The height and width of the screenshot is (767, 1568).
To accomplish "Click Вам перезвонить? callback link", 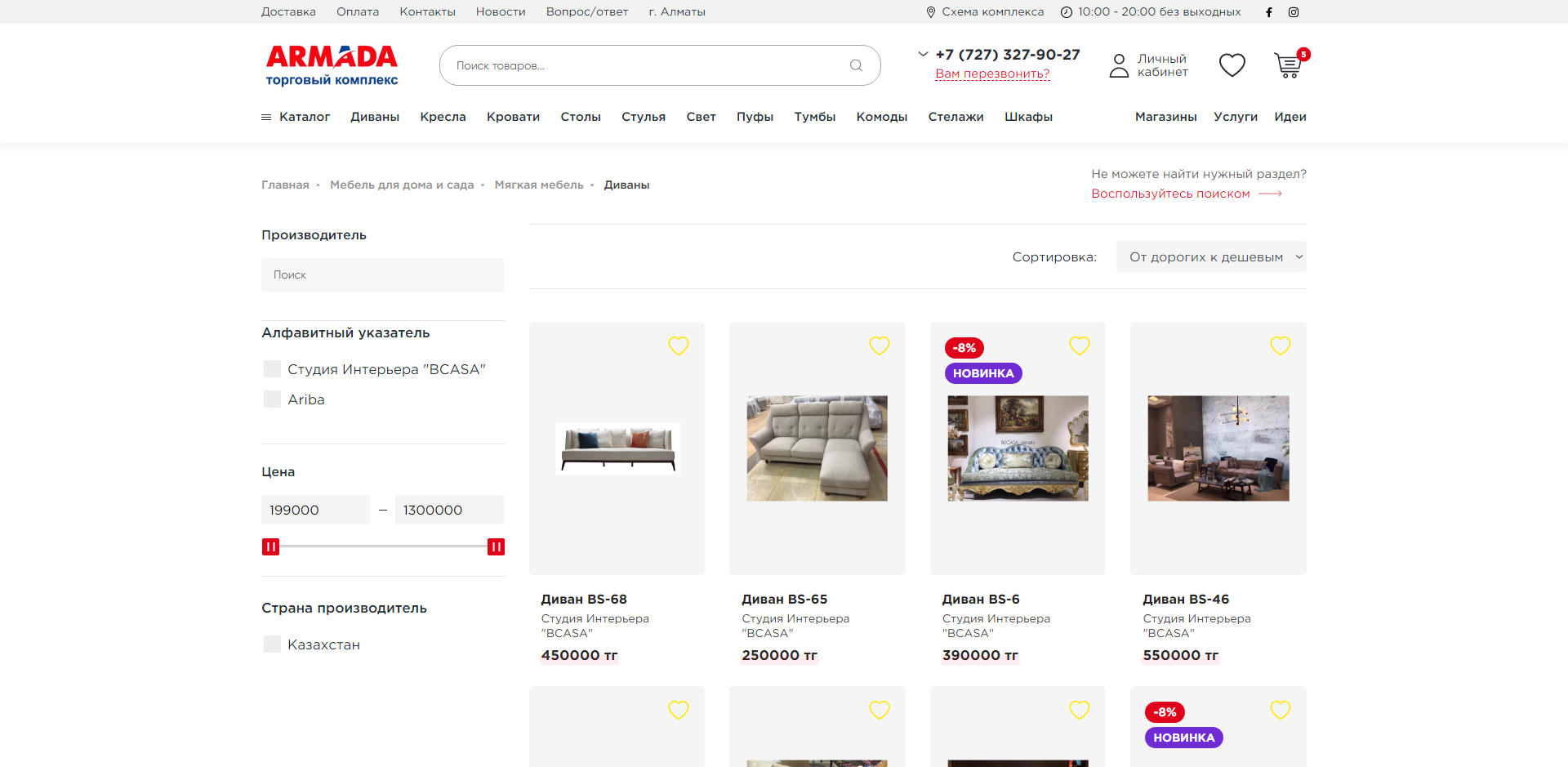I will [x=992, y=74].
